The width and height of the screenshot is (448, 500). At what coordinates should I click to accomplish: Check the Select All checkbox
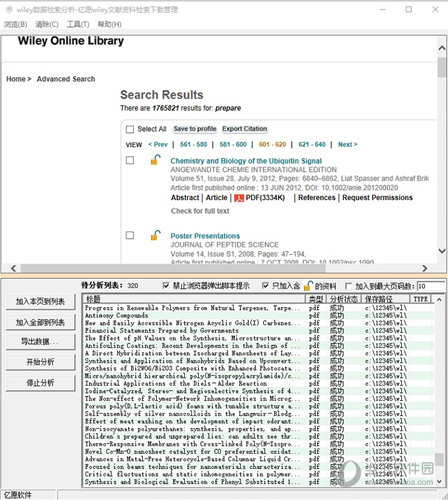tap(130, 129)
